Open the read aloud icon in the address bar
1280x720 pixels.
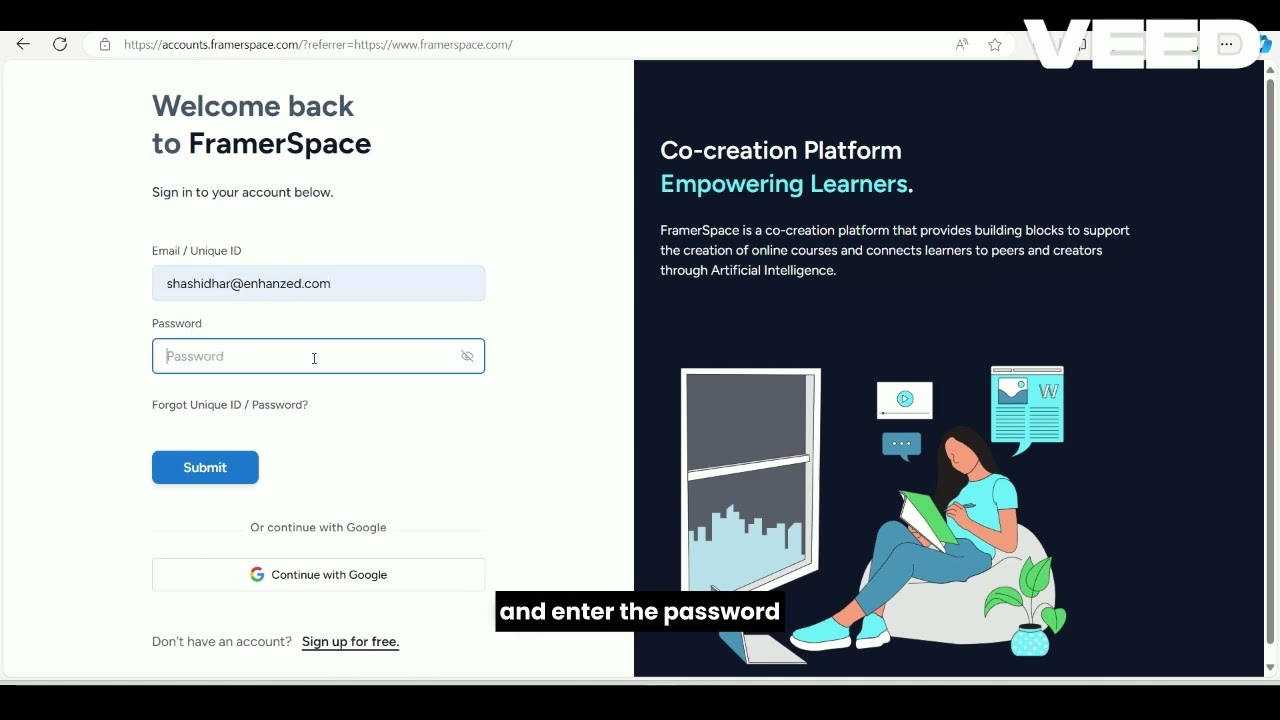[962, 44]
